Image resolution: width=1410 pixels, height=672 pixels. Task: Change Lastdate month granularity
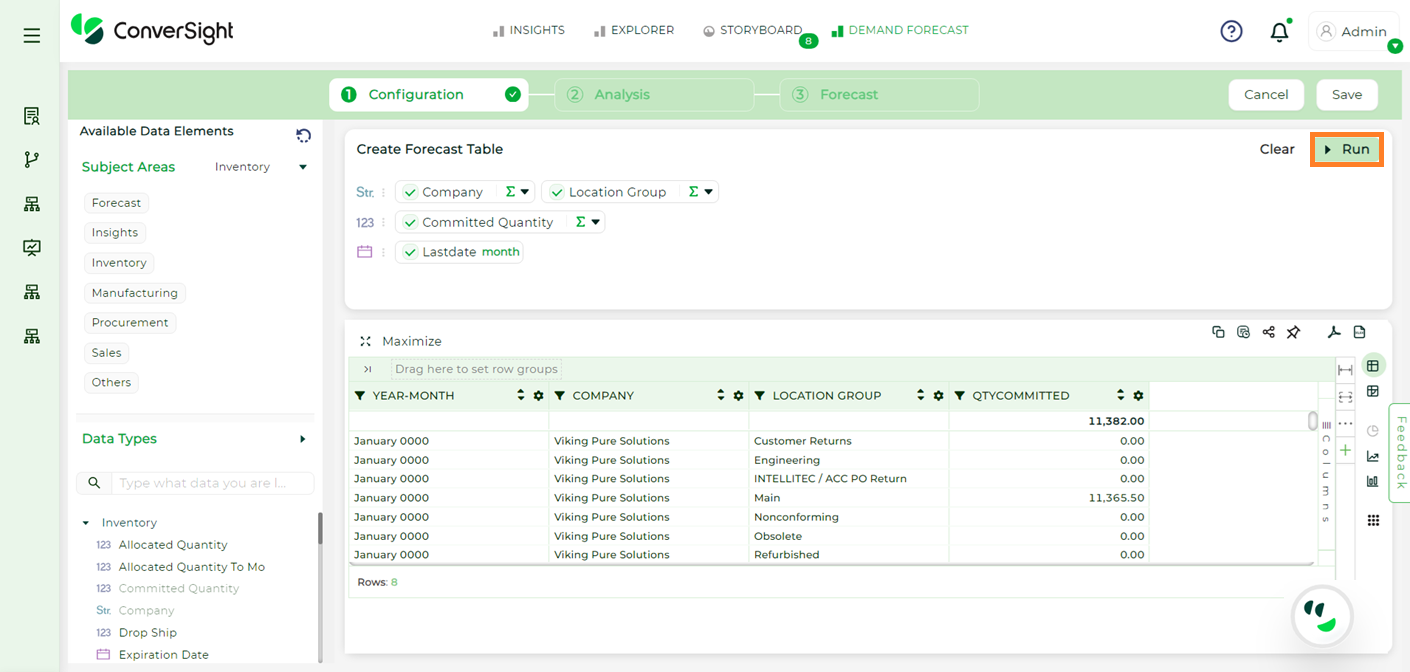point(501,252)
